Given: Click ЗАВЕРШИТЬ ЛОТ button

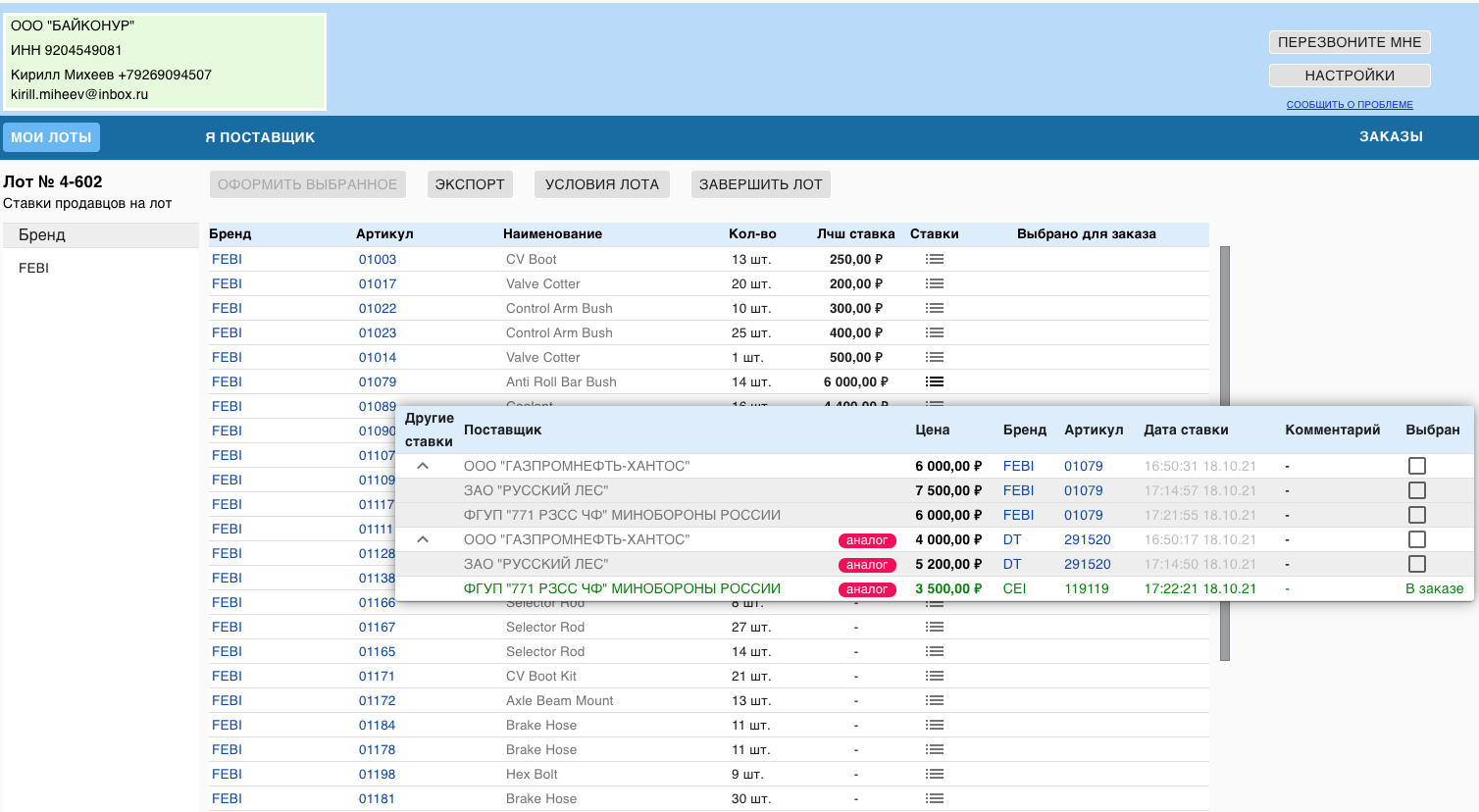Looking at the screenshot, I should click(761, 184).
